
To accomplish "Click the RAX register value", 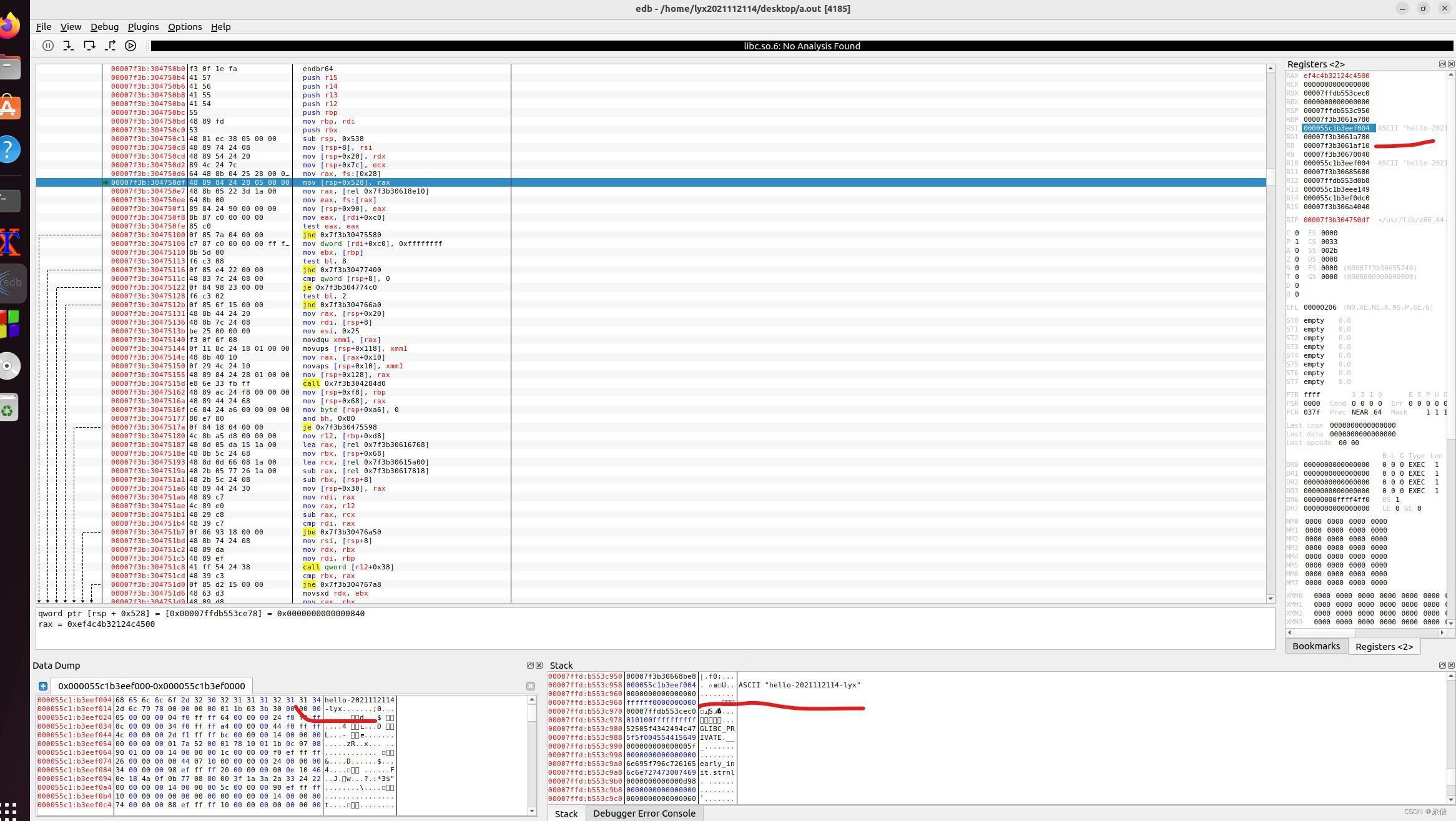I will (x=1336, y=76).
